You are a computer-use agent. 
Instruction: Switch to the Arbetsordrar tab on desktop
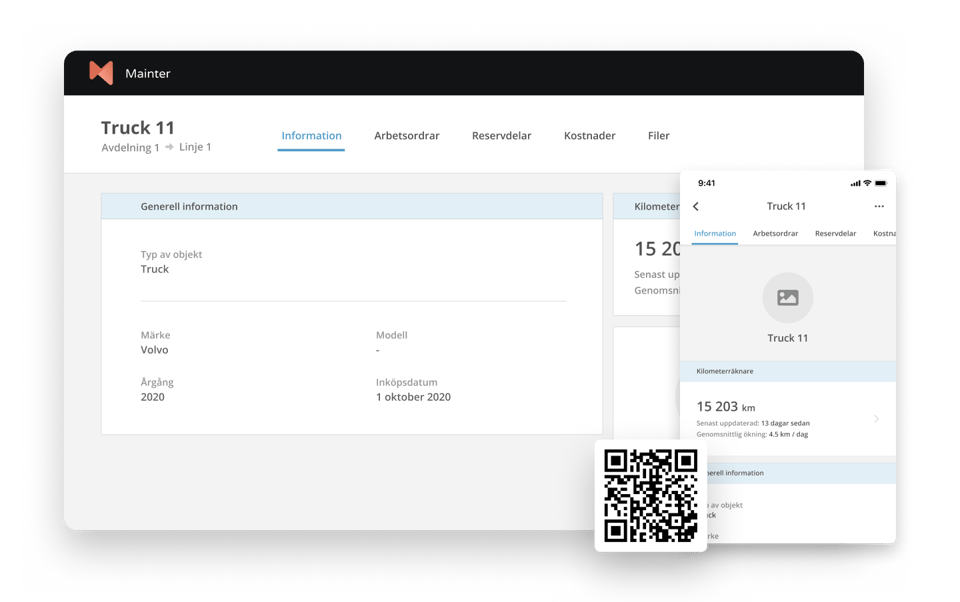(x=407, y=136)
